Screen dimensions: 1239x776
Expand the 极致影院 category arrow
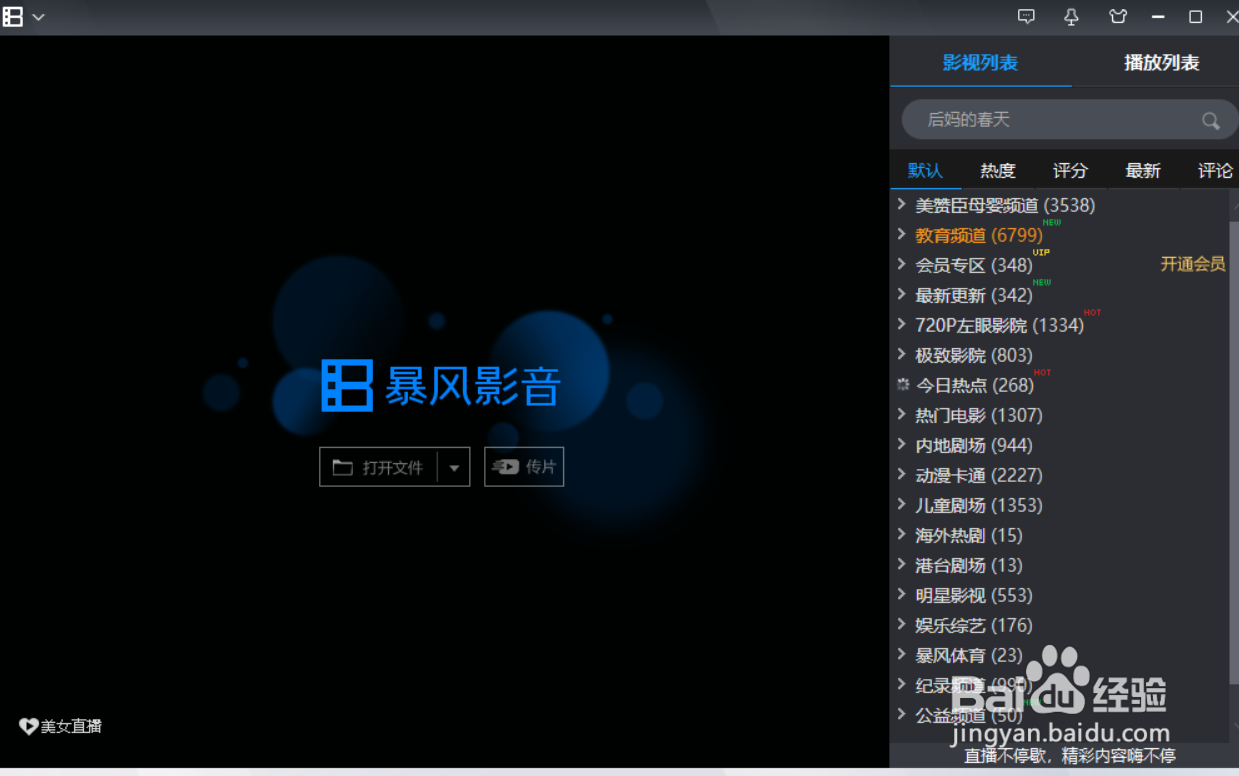click(902, 354)
